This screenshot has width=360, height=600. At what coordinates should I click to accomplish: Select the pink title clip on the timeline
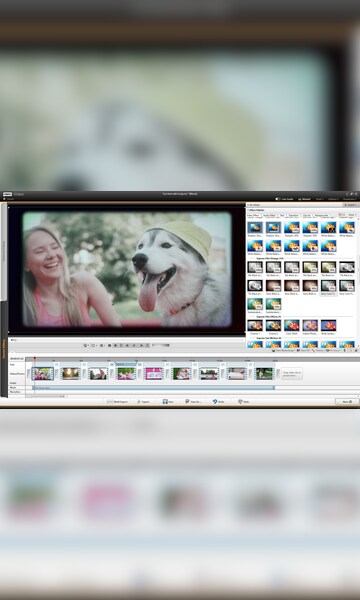point(154,373)
